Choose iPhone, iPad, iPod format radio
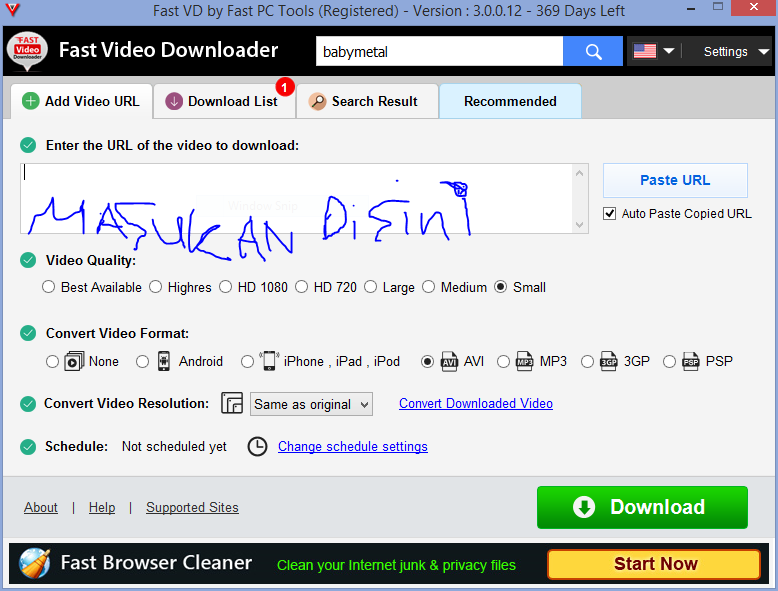Viewport: 778px width, 591px height. 247,362
